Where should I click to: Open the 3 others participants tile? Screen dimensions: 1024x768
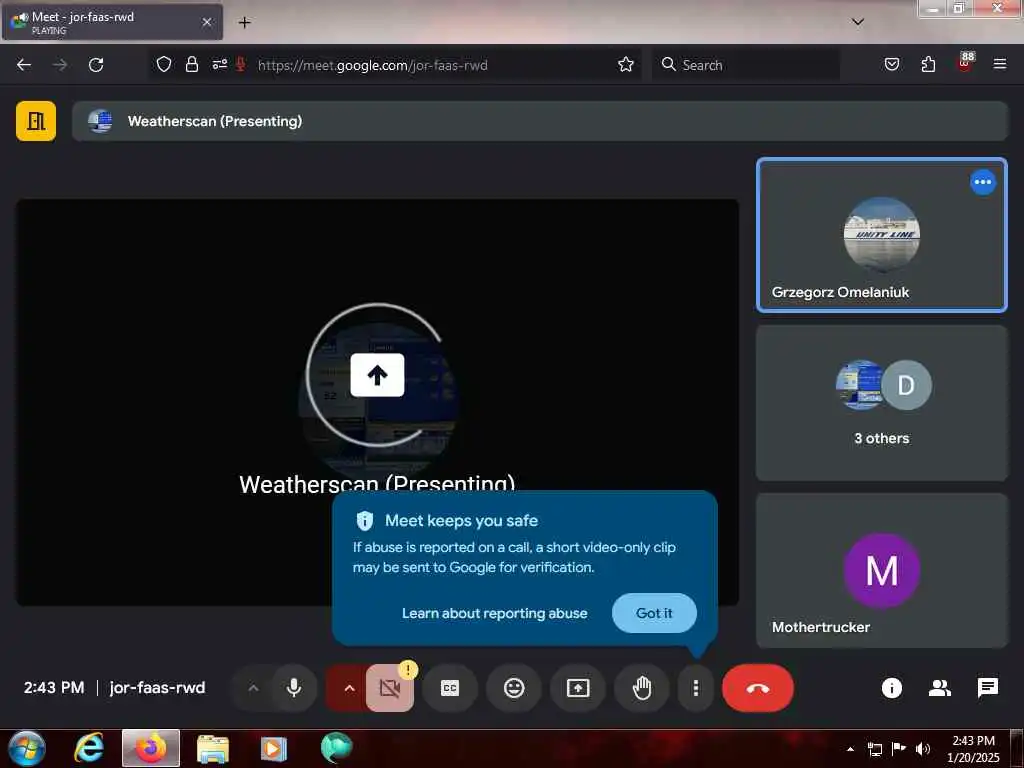tap(882, 403)
